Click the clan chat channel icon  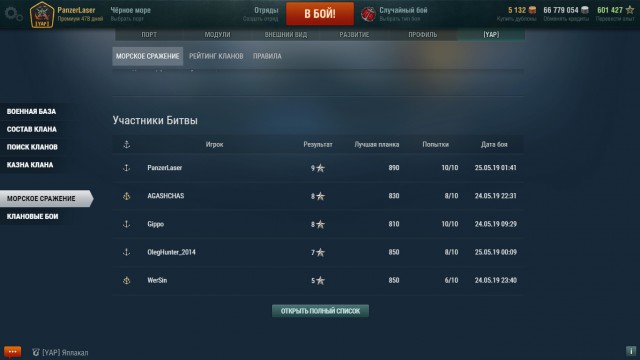click(36, 352)
